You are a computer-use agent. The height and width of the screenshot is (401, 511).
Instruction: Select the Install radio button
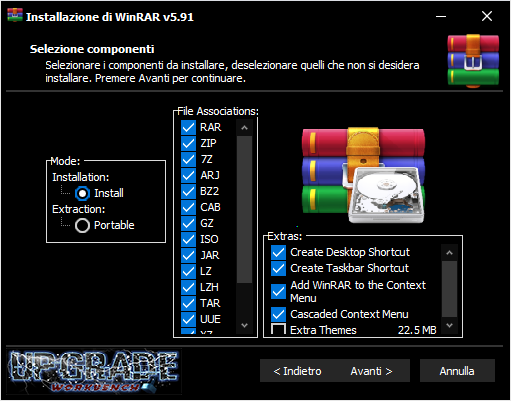(82, 193)
